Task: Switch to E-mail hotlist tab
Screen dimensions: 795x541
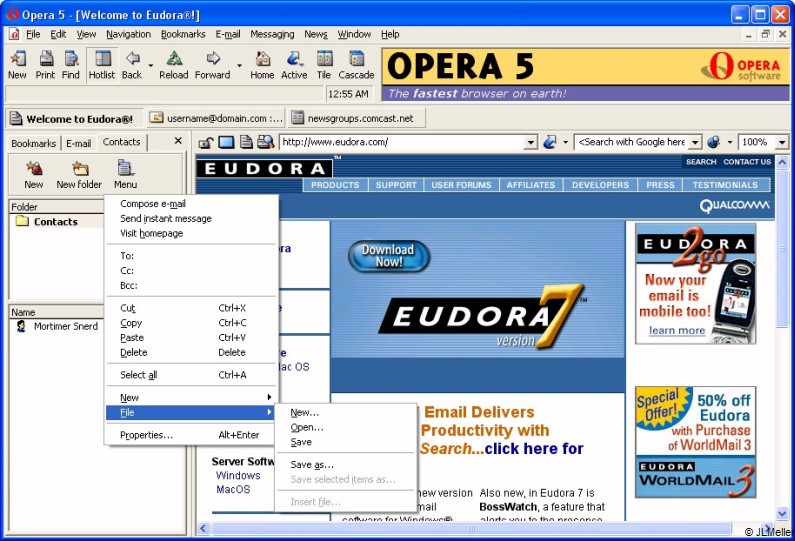Action: click(x=79, y=143)
